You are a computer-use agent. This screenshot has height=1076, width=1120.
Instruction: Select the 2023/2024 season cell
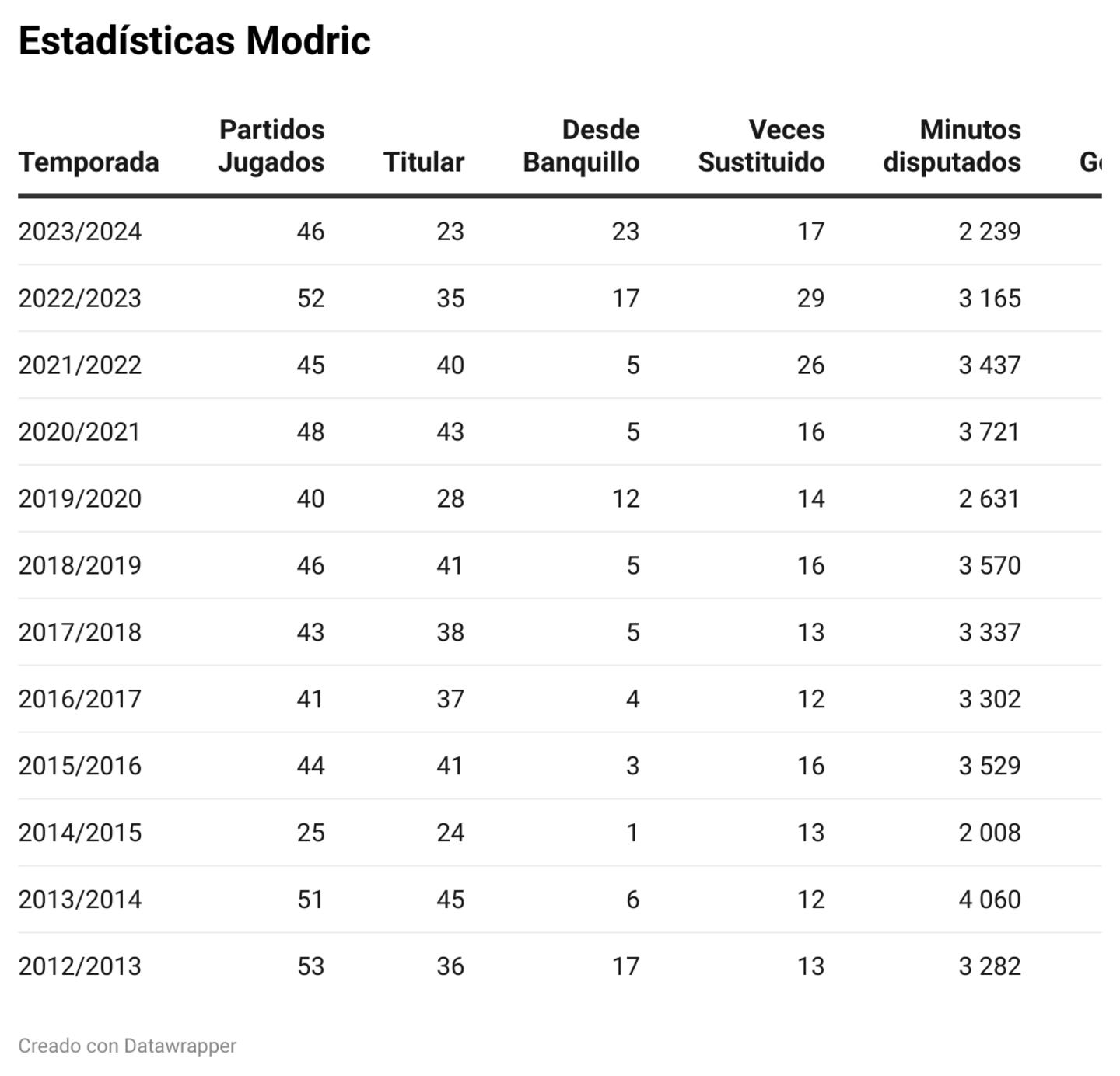pos(80,232)
